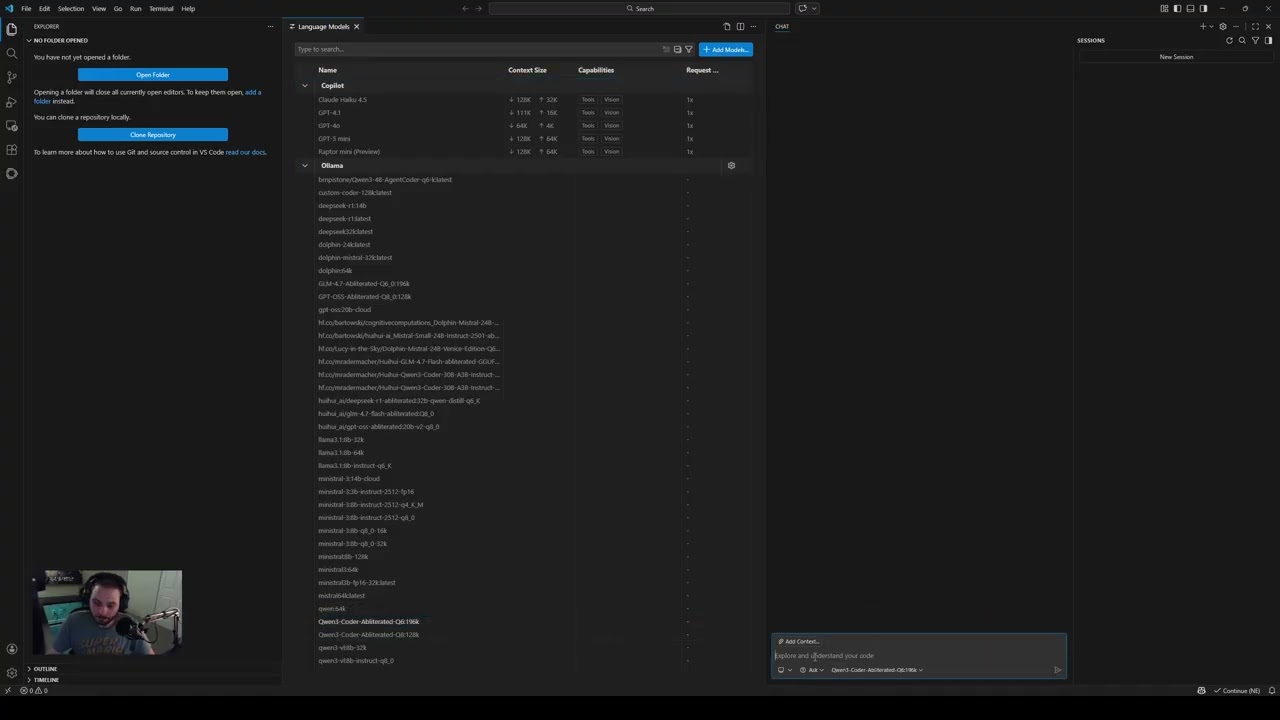Click the Add Models button
1280x720 pixels.
click(x=726, y=49)
